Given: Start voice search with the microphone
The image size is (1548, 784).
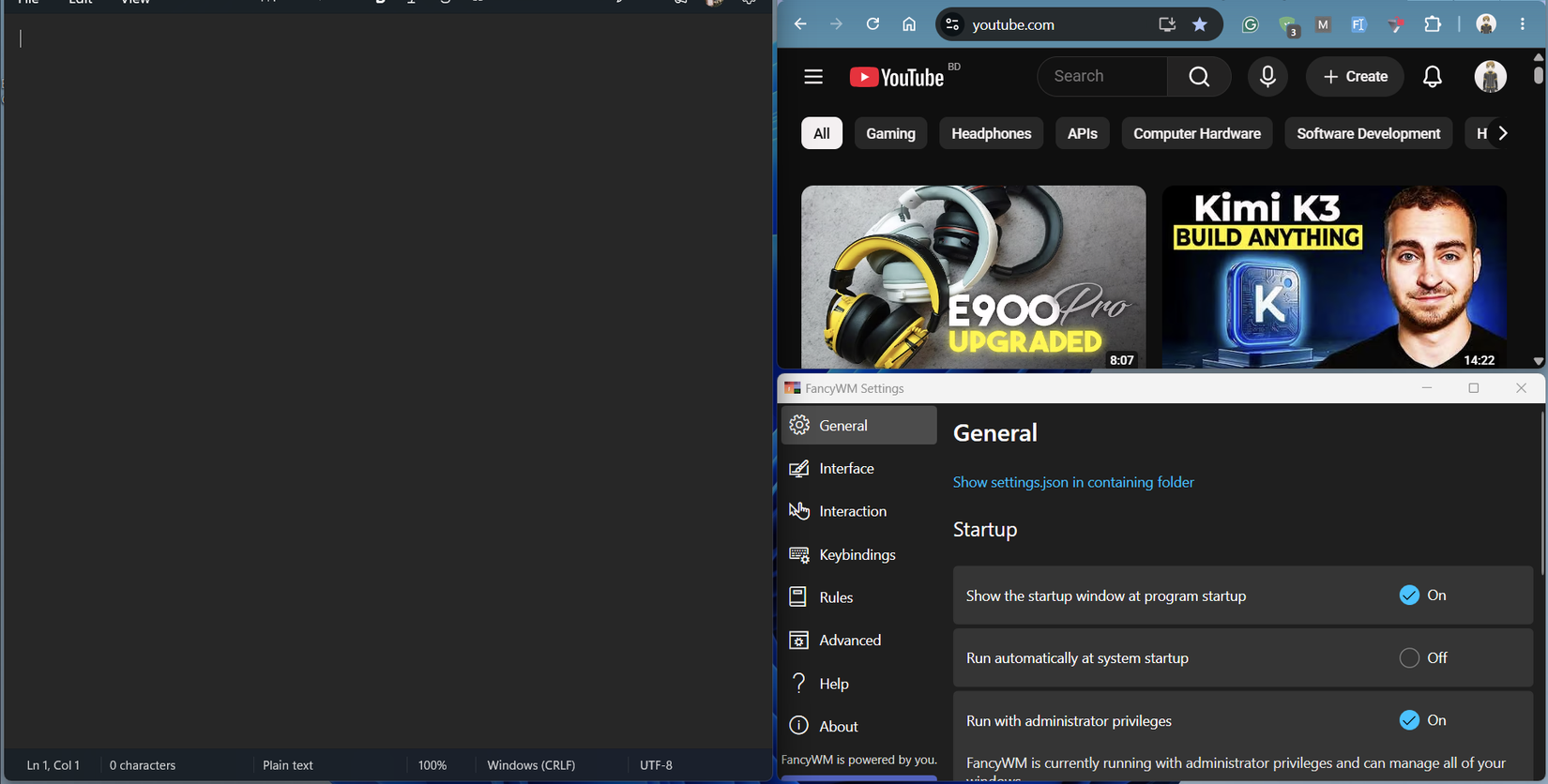Looking at the screenshot, I should (x=1267, y=77).
